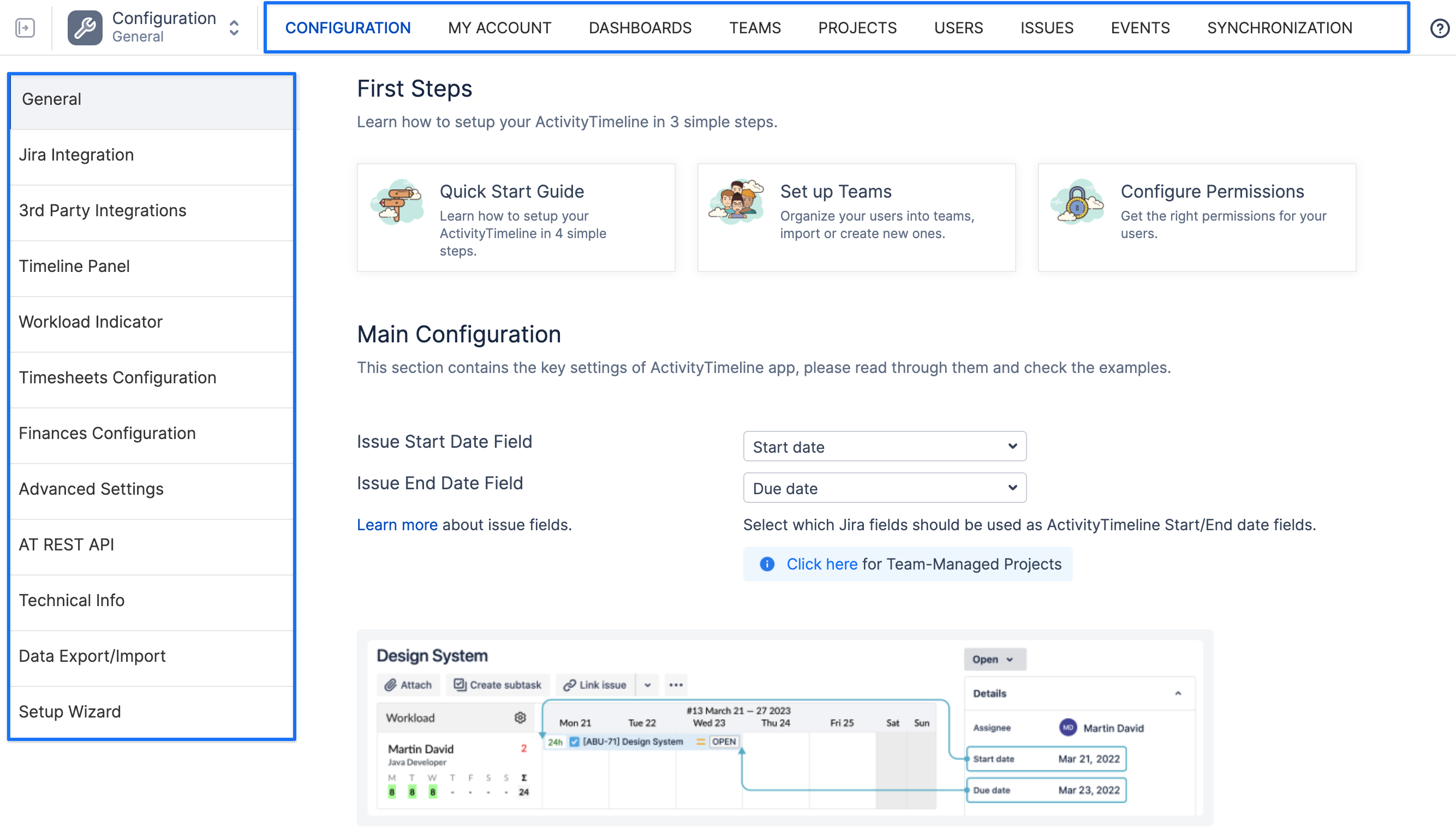Click the info icon beside Team-Managed Projects
Screen dimensions: 1456x830
pyautogui.click(x=767, y=564)
